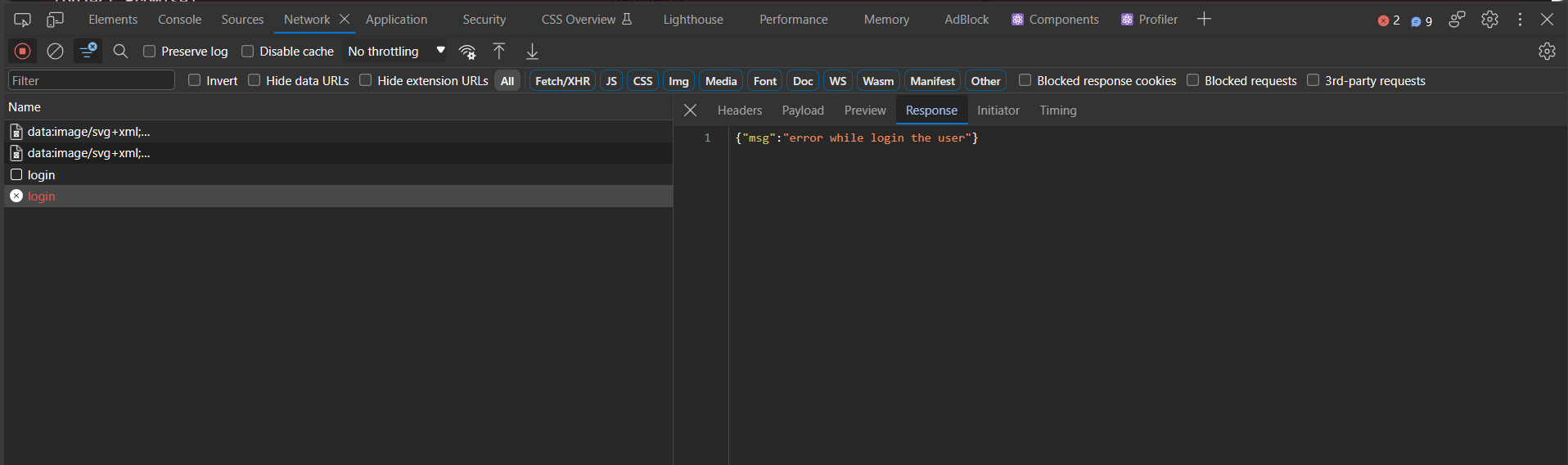This screenshot has height=465, width=1568.
Task: Open the customize DevTools three-dot menu
Action: [1520, 20]
